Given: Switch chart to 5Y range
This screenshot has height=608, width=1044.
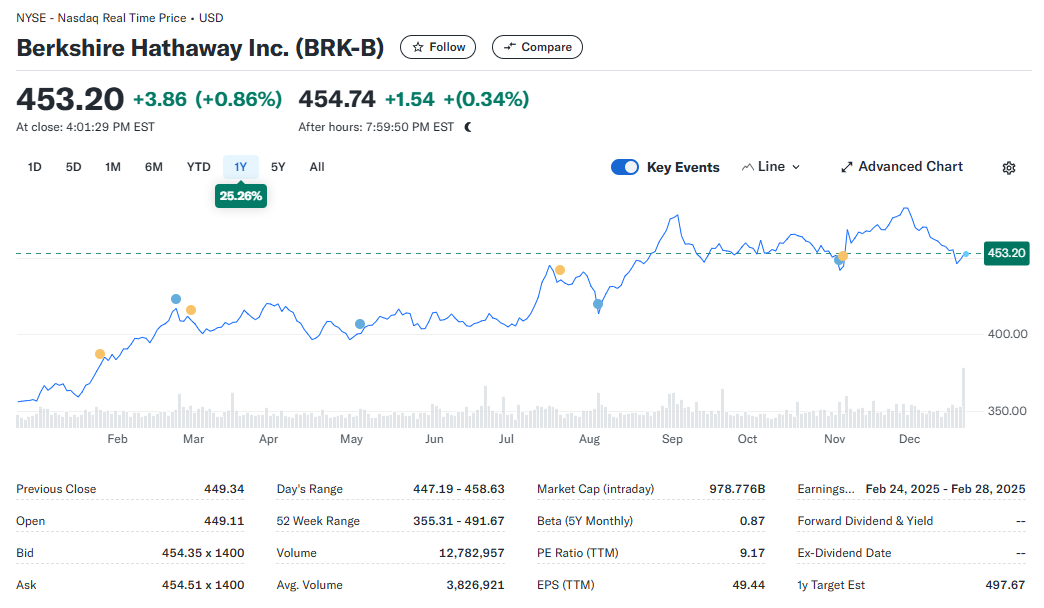Looking at the screenshot, I should (x=278, y=167).
